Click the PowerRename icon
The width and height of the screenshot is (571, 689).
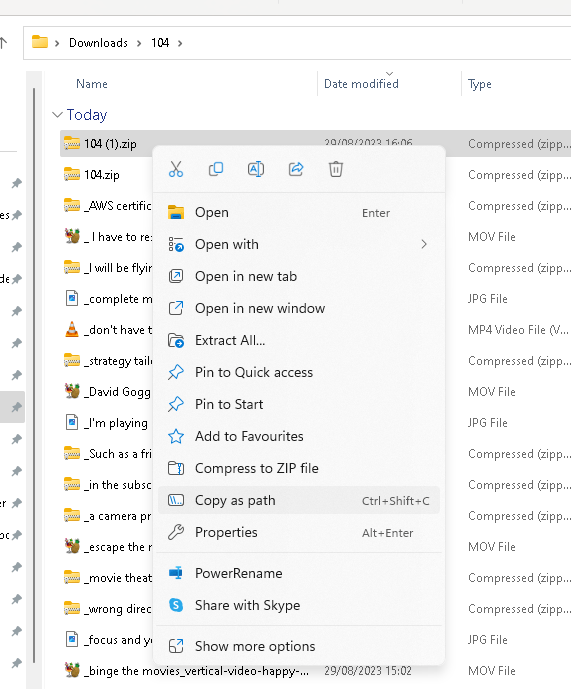[x=176, y=573]
